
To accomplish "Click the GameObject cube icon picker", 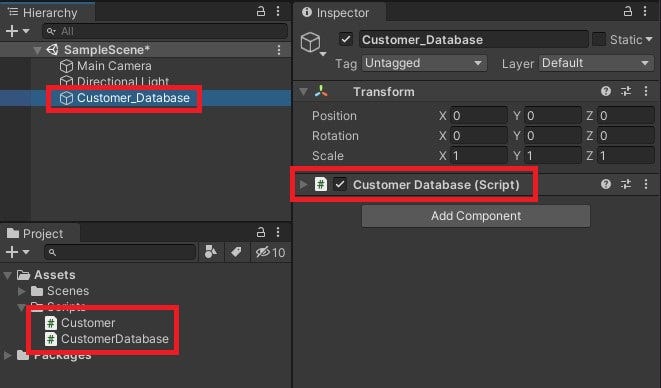I will [x=312, y=43].
